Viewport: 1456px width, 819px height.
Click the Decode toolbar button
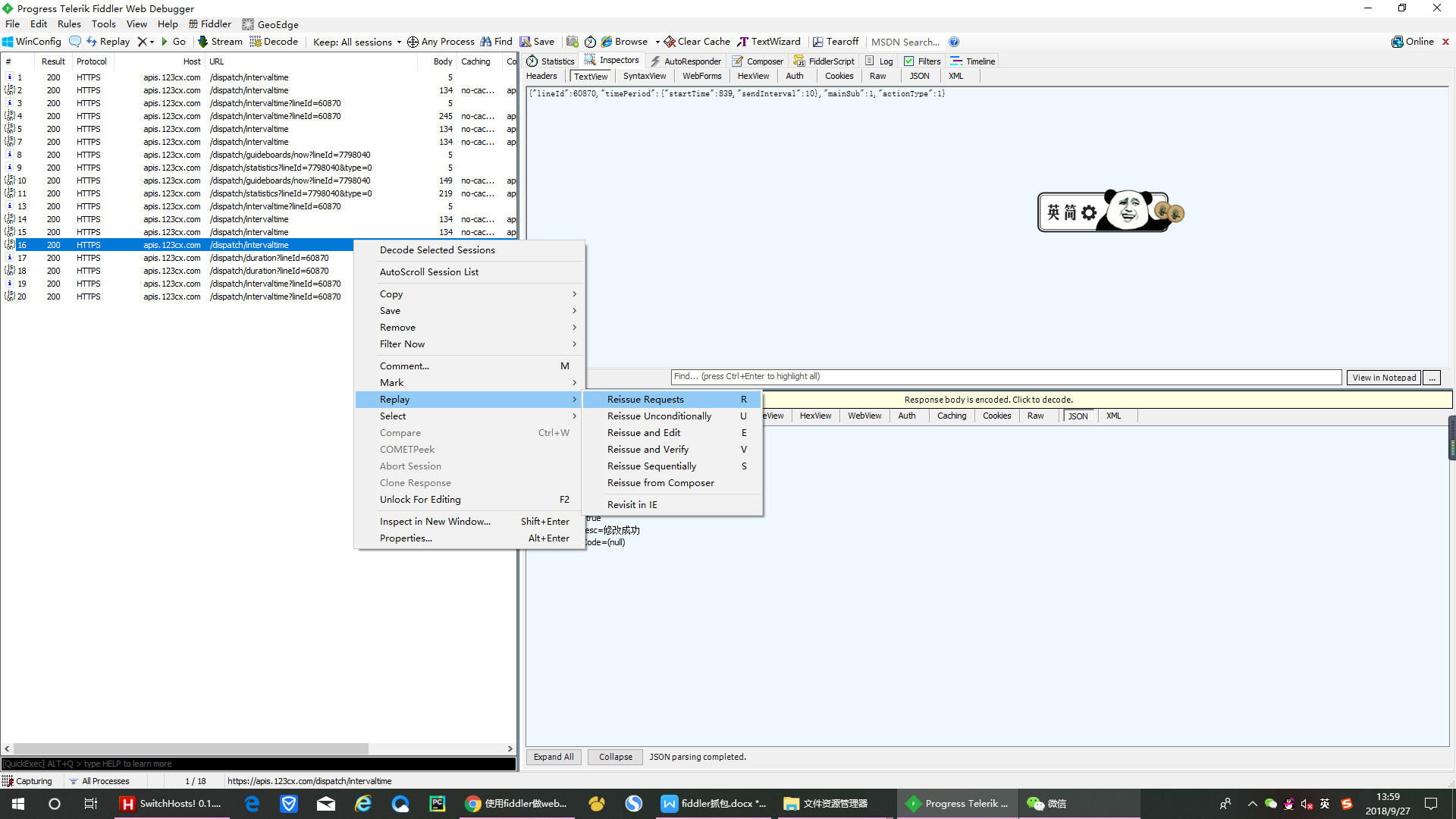pyautogui.click(x=273, y=42)
